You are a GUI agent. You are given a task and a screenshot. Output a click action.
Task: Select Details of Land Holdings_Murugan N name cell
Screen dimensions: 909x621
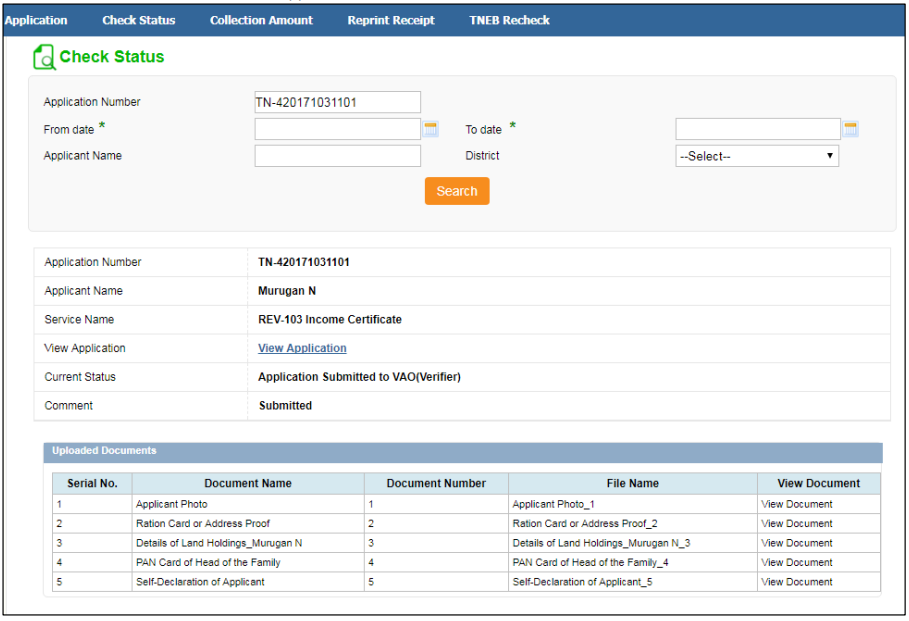coord(248,543)
